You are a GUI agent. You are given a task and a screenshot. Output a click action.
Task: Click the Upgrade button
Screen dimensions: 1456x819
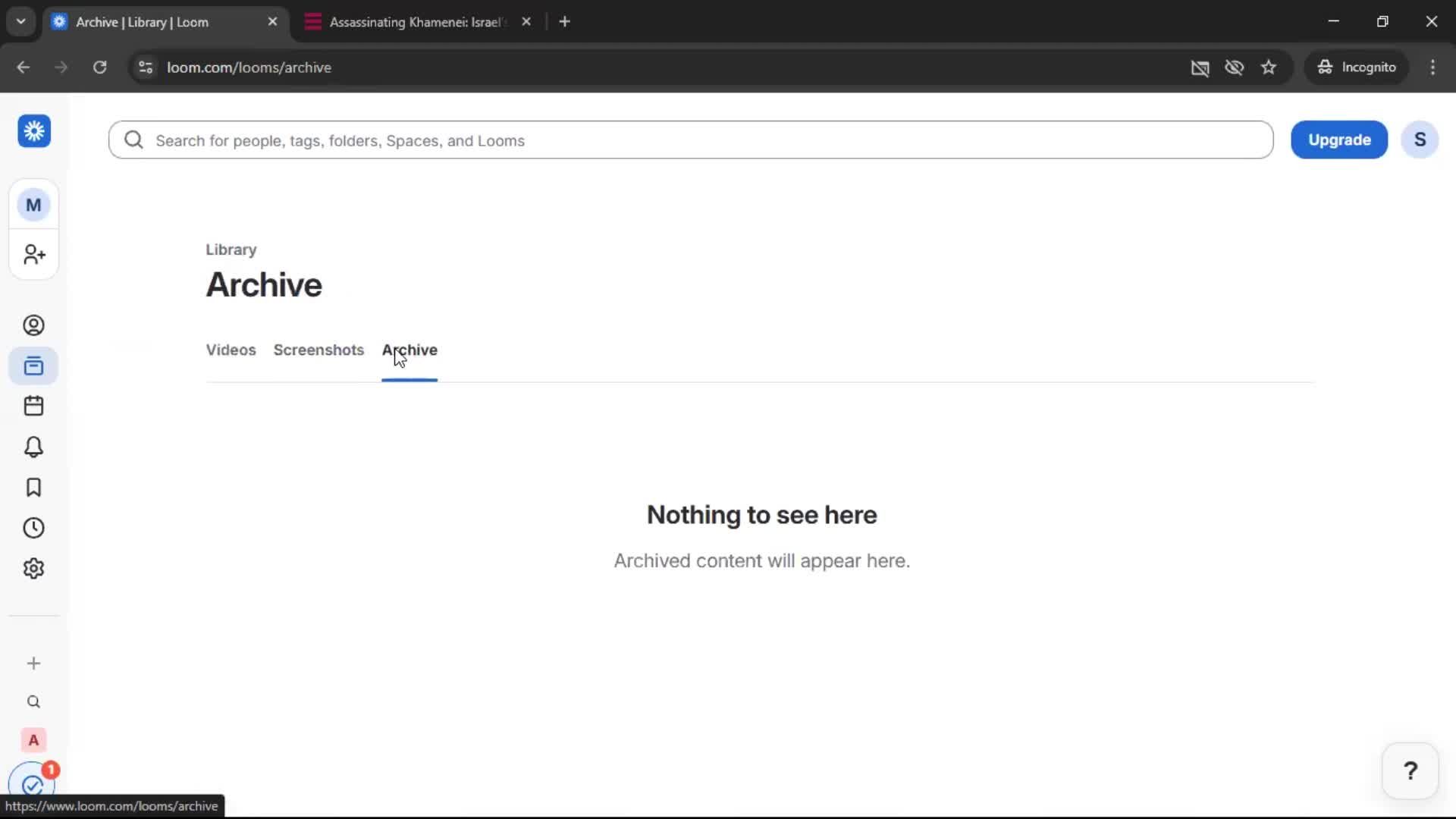(1338, 140)
